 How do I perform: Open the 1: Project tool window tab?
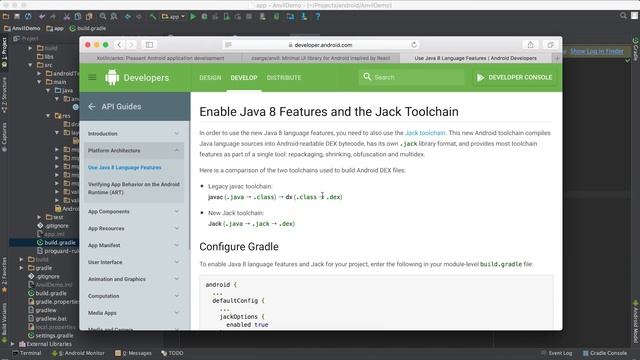pos(4,52)
